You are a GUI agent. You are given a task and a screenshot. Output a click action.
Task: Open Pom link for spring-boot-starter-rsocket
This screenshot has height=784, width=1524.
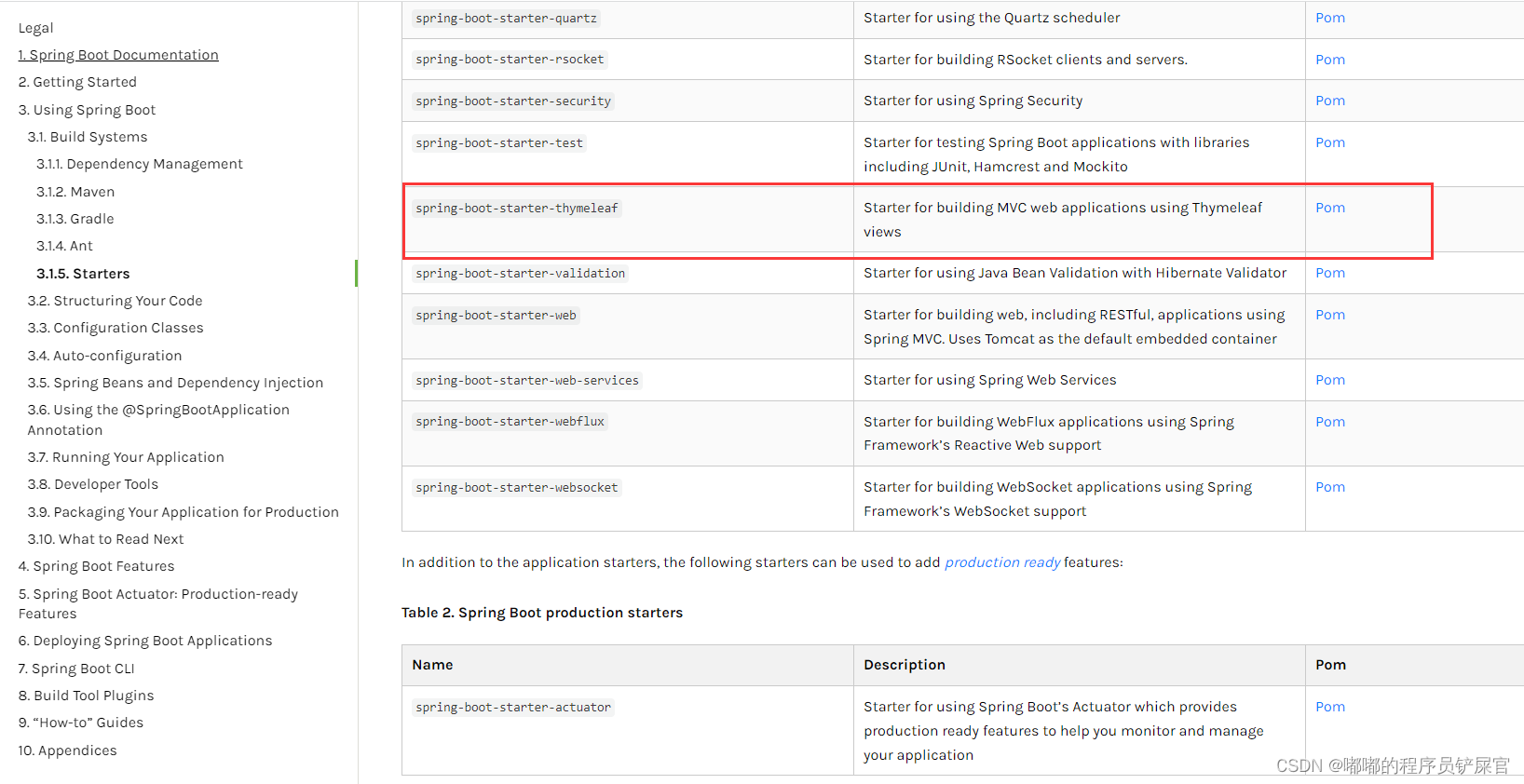(1330, 60)
